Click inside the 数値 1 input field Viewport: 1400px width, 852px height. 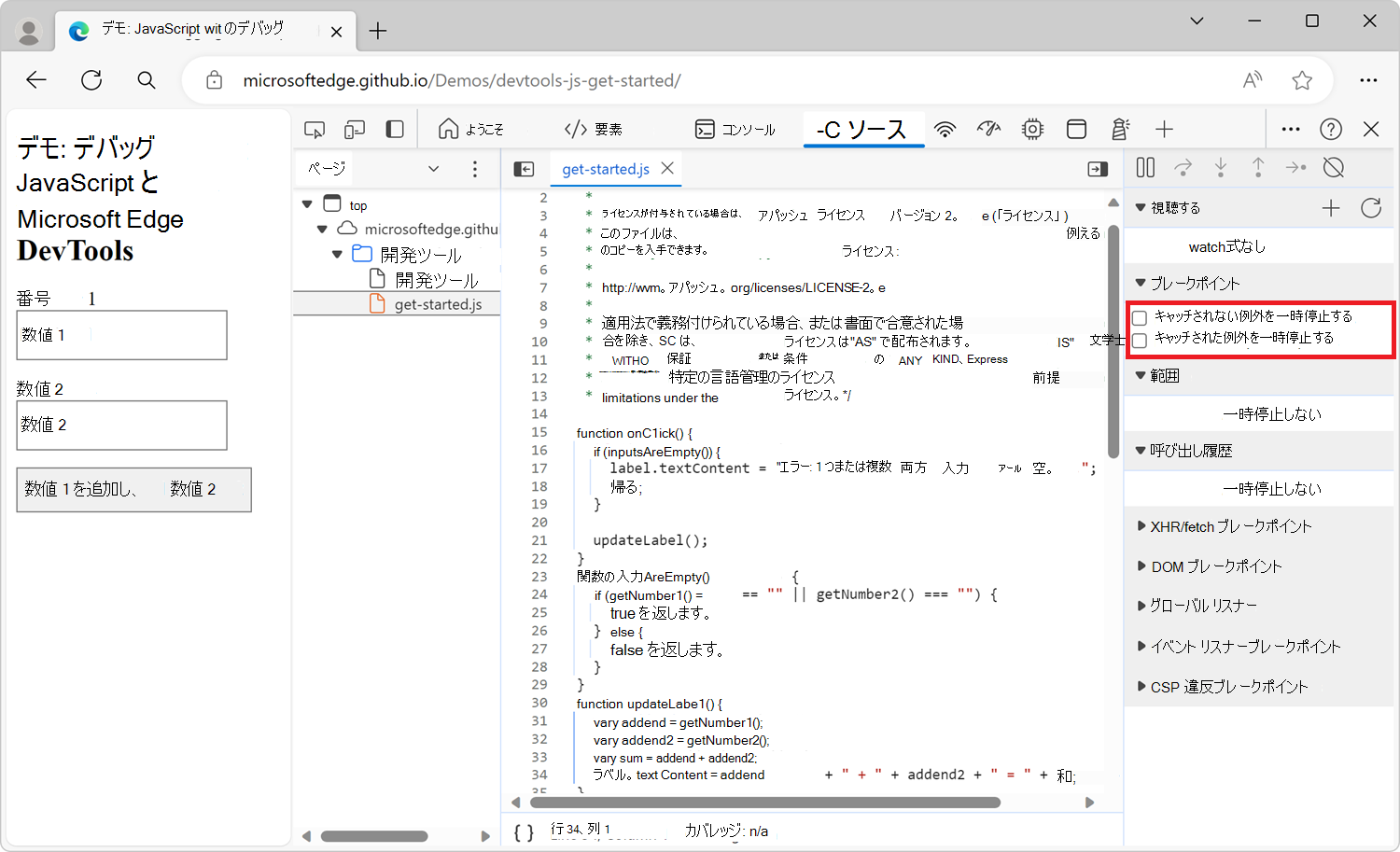click(x=121, y=335)
